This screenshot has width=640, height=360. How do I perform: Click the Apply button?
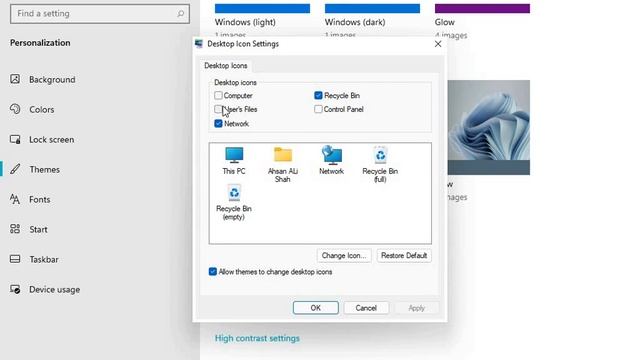click(417, 308)
